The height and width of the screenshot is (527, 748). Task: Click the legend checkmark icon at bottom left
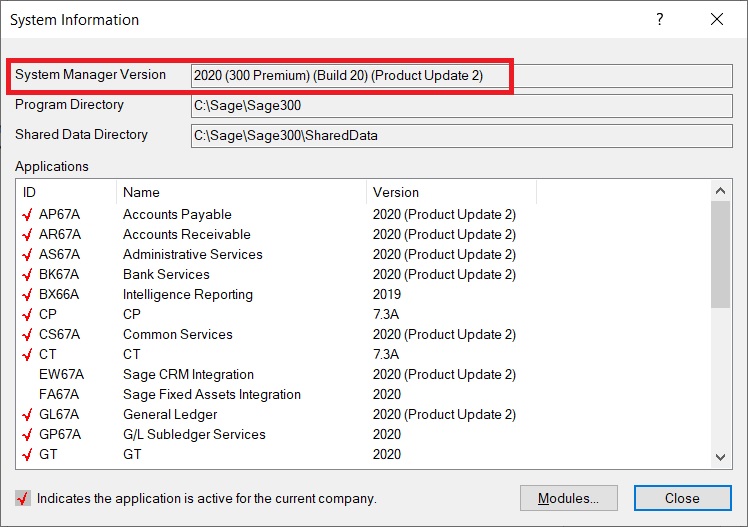pos(22,498)
